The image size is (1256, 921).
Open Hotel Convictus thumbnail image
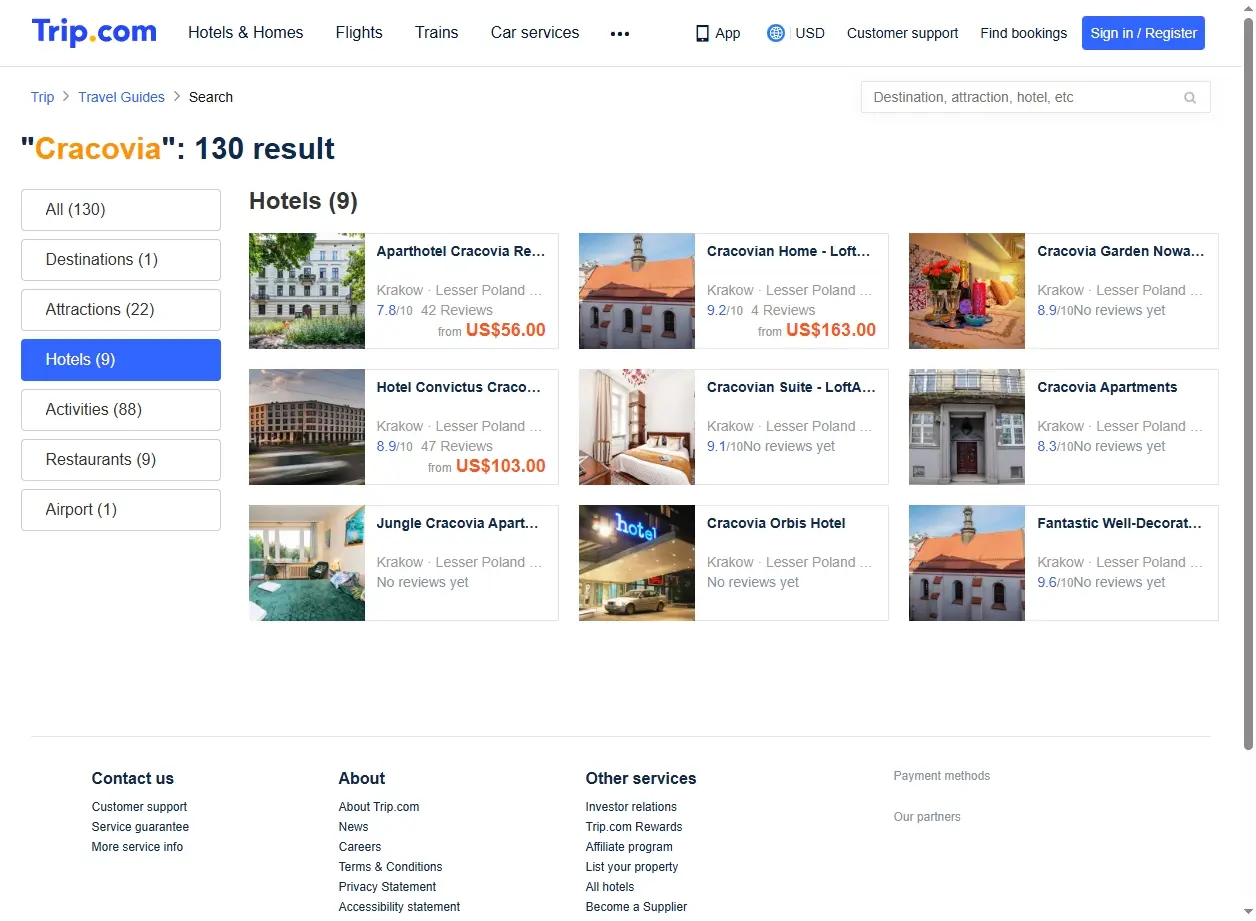[x=307, y=427]
